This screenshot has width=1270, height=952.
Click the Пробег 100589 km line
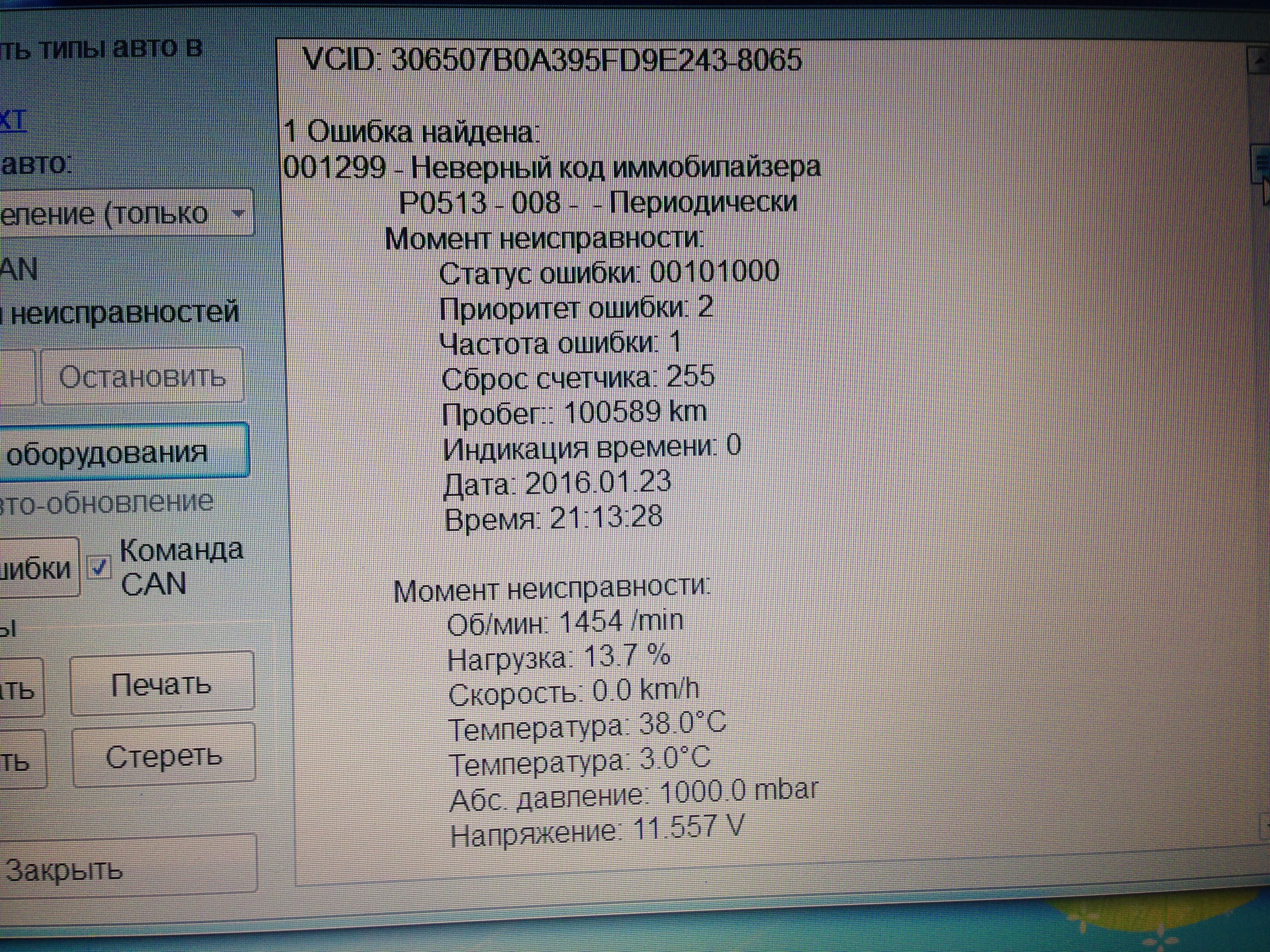[574, 413]
